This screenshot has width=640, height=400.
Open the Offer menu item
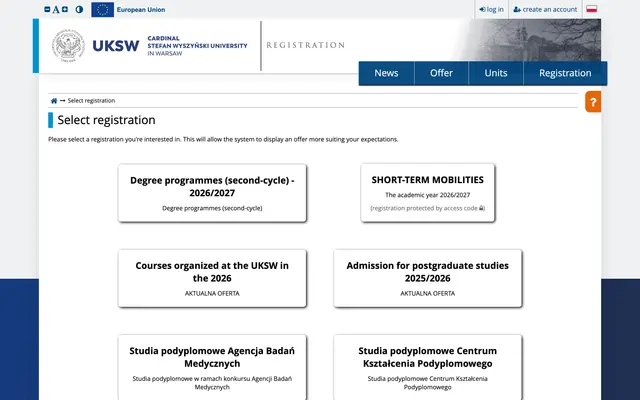[441, 73]
